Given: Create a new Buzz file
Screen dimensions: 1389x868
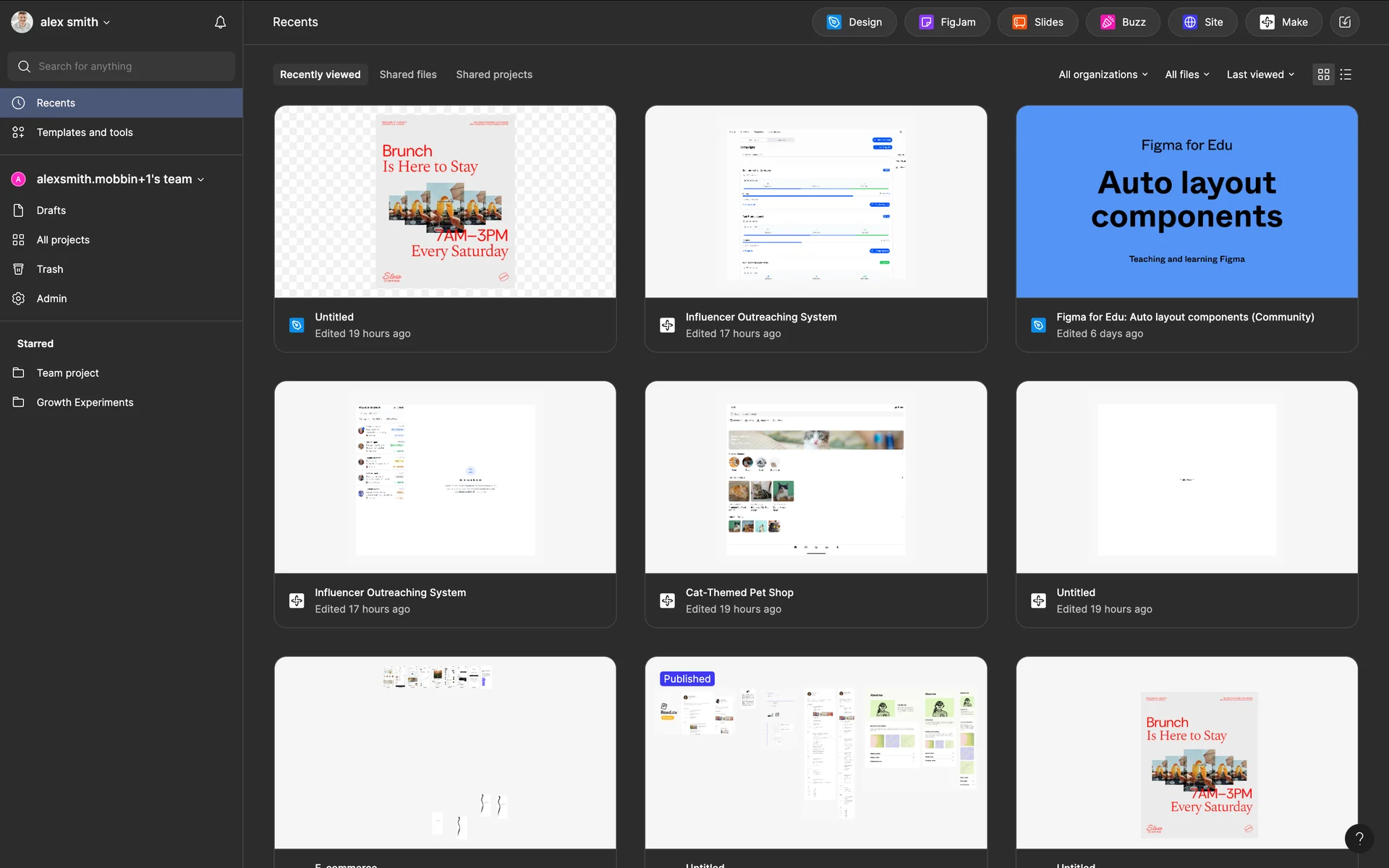Looking at the screenshot, I should pos(1123,22).
